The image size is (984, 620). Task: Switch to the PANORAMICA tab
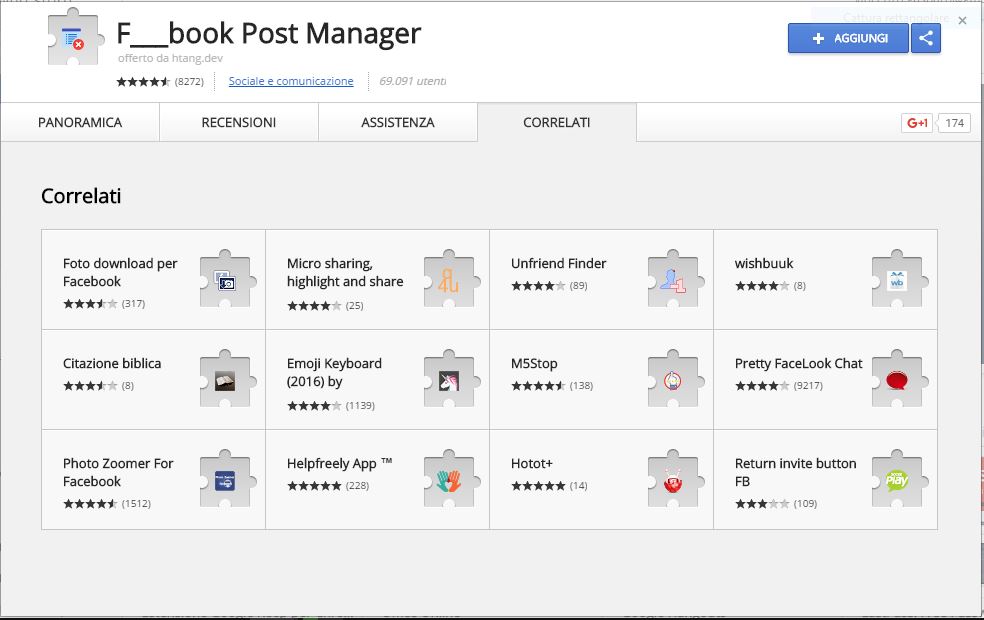click(x=80, y=122)
